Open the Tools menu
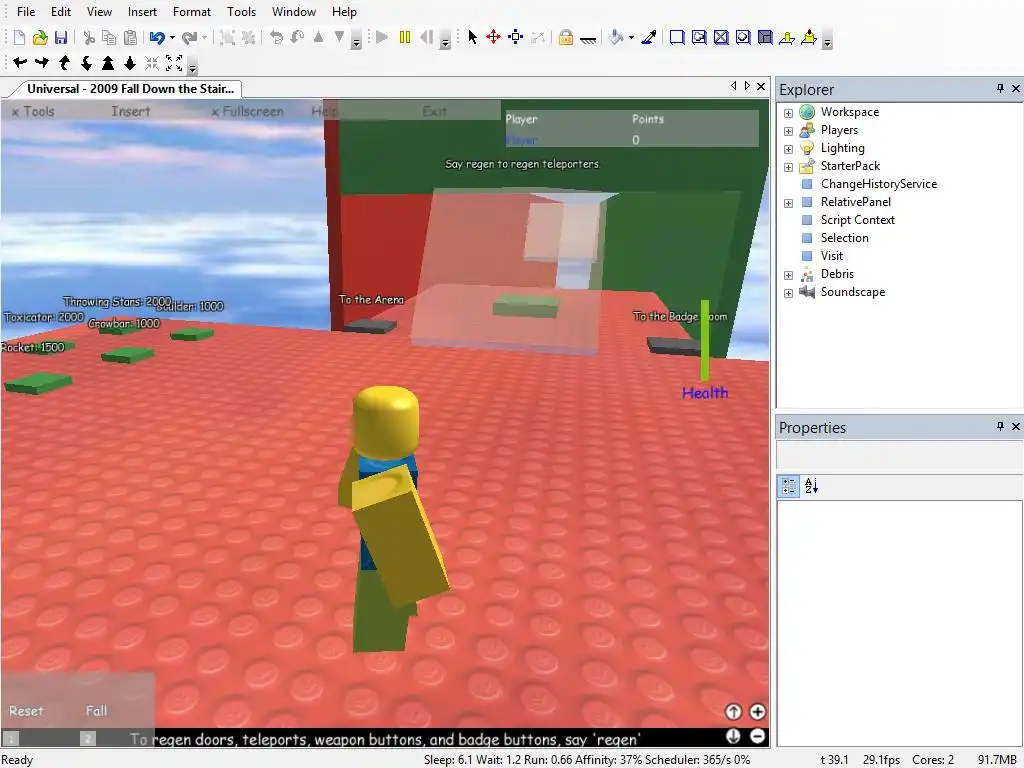This screenshot has height=768, width=1024. pyautogui.click(x=242, y=12)
